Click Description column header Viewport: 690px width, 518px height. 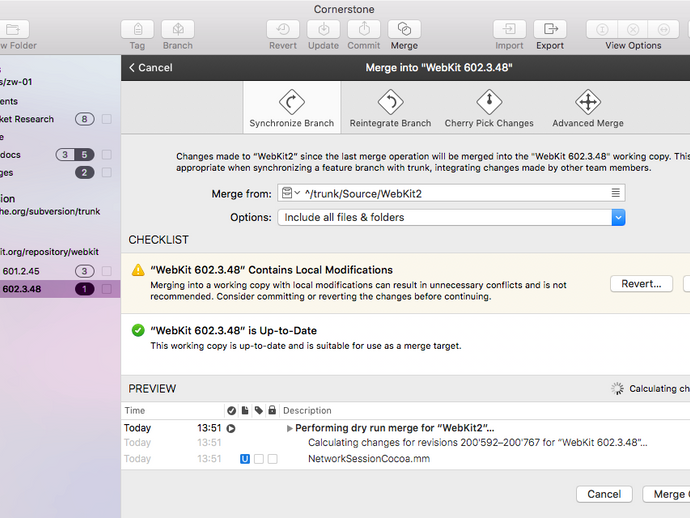tap(307, 411)
